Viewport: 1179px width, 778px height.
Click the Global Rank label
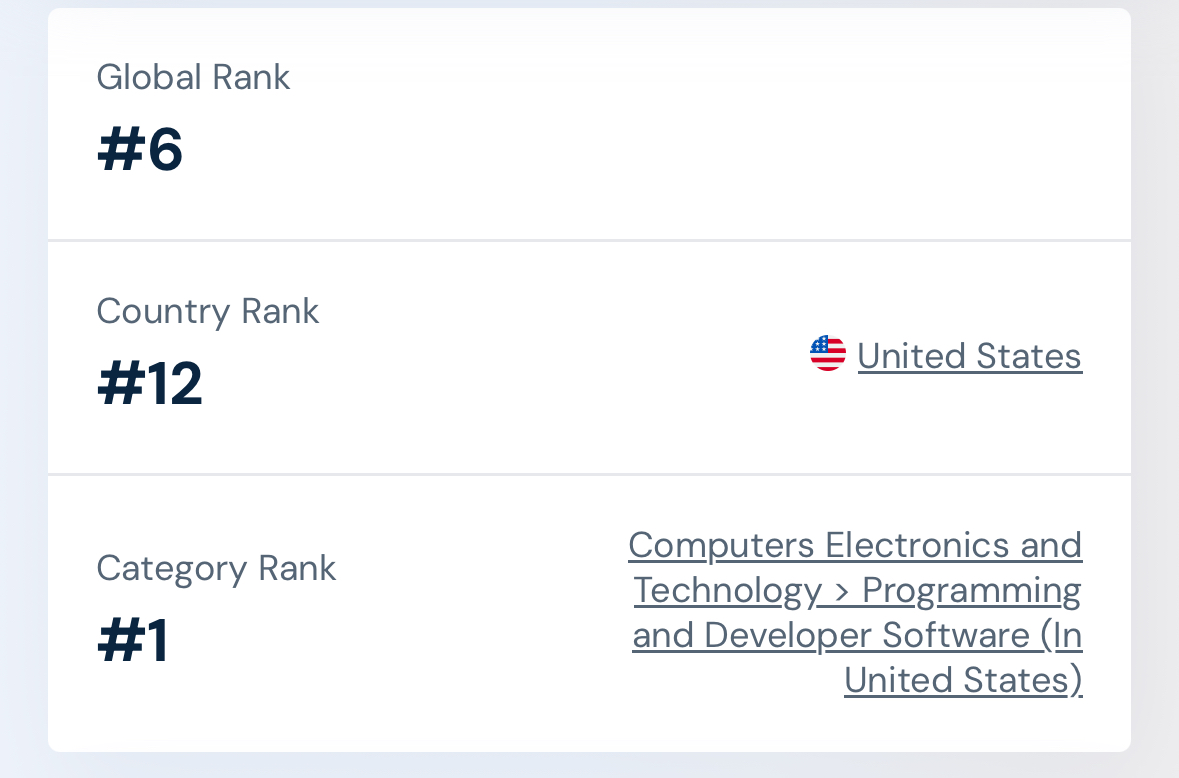(193, 77)
